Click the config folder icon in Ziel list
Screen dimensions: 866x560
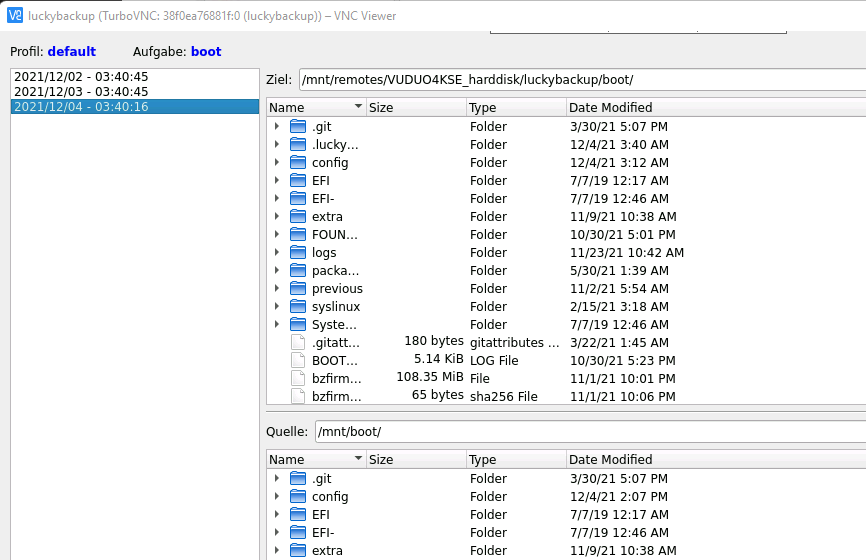[x=298, y=162]
